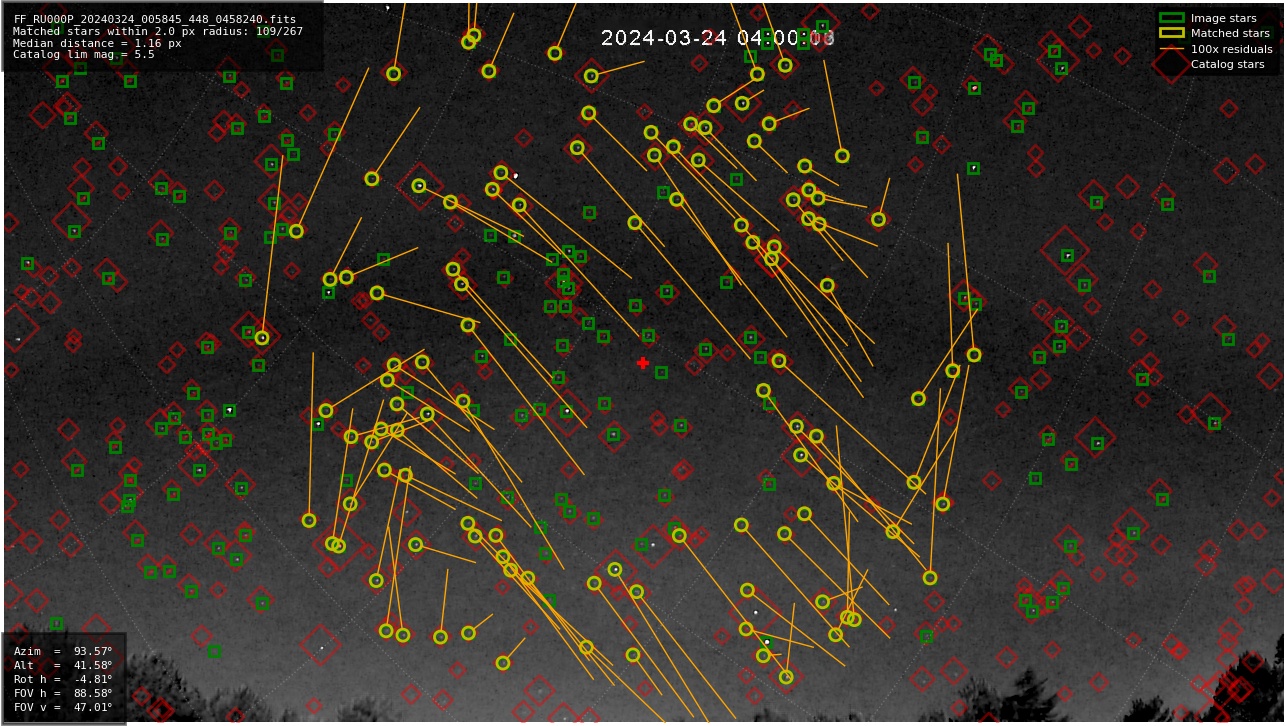The width and height of the screenshot is (1286, 726).
Task: Click the 'Matched stars' legend label
Action: (1230, 33)
